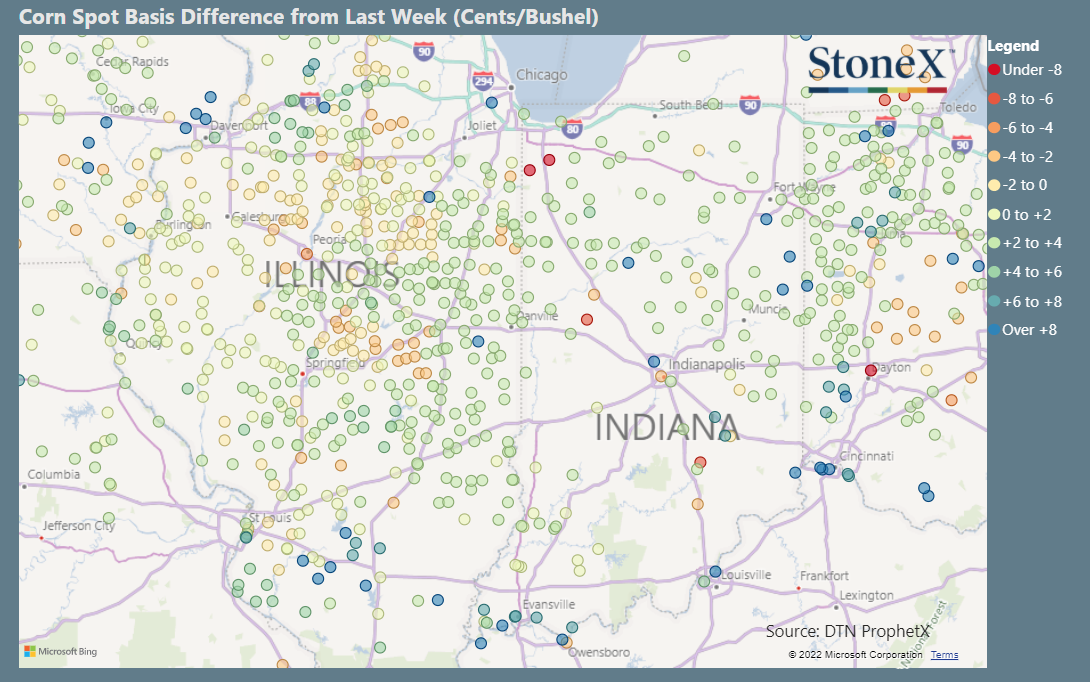Select the '-6 to -4' legend entry
The image size is (1090, 682).
pyautogui.click(x=1020, y=128)
